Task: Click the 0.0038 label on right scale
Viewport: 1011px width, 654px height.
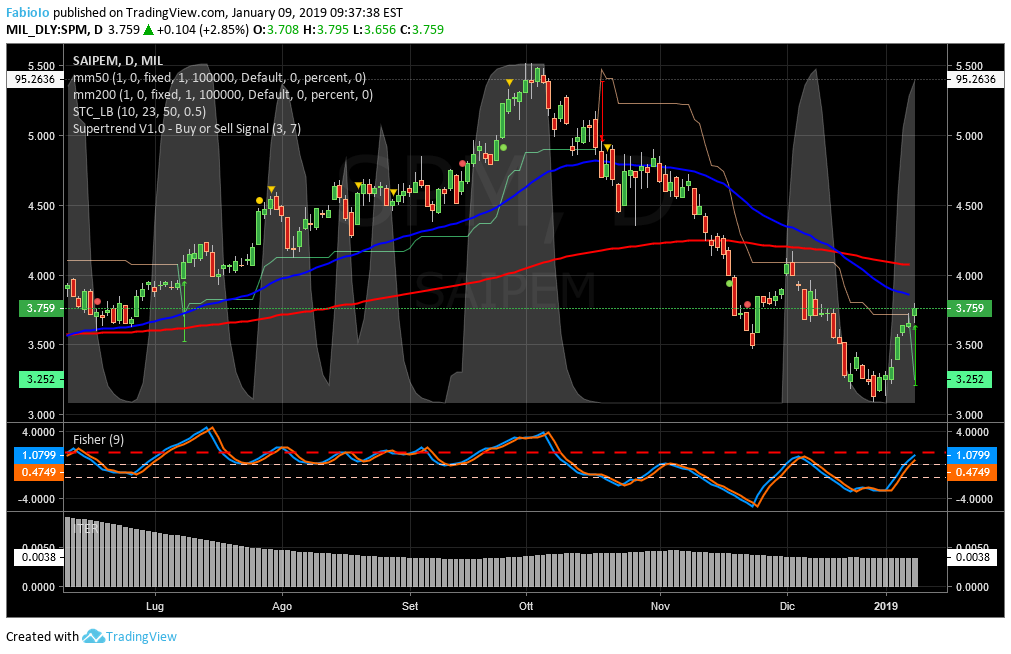Action: tap(972, 557)
